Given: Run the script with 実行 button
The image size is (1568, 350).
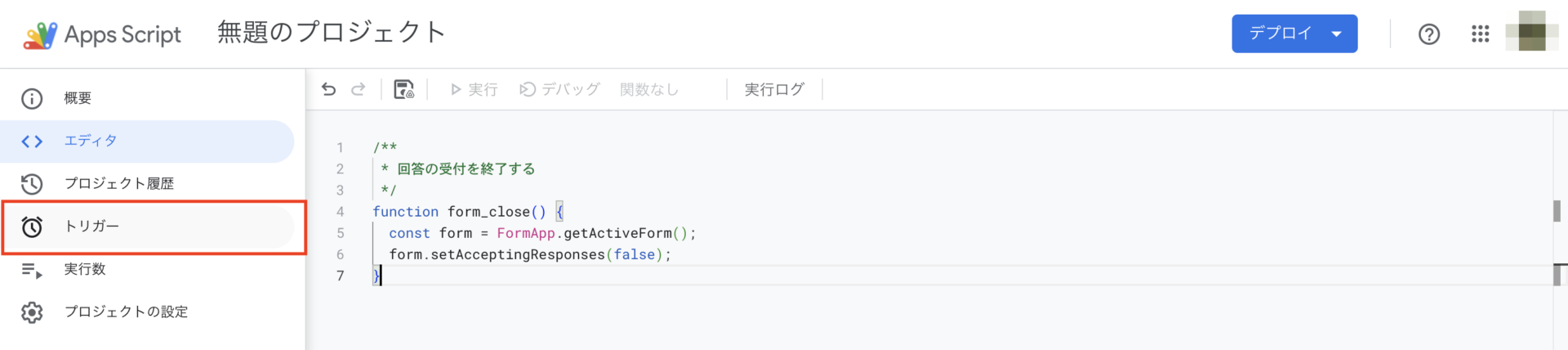Looking at the screenshot, I should point(474,89).
